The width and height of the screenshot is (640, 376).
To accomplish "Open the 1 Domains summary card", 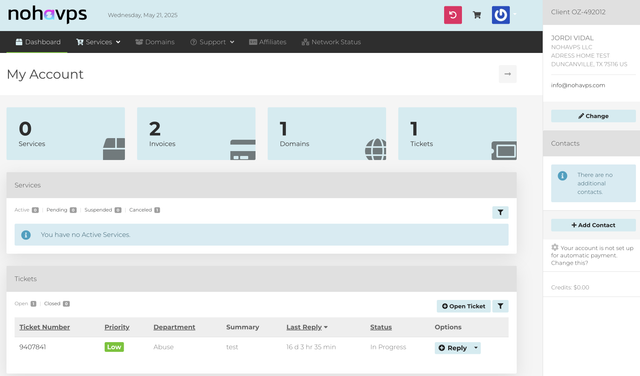I will point(327,133).
